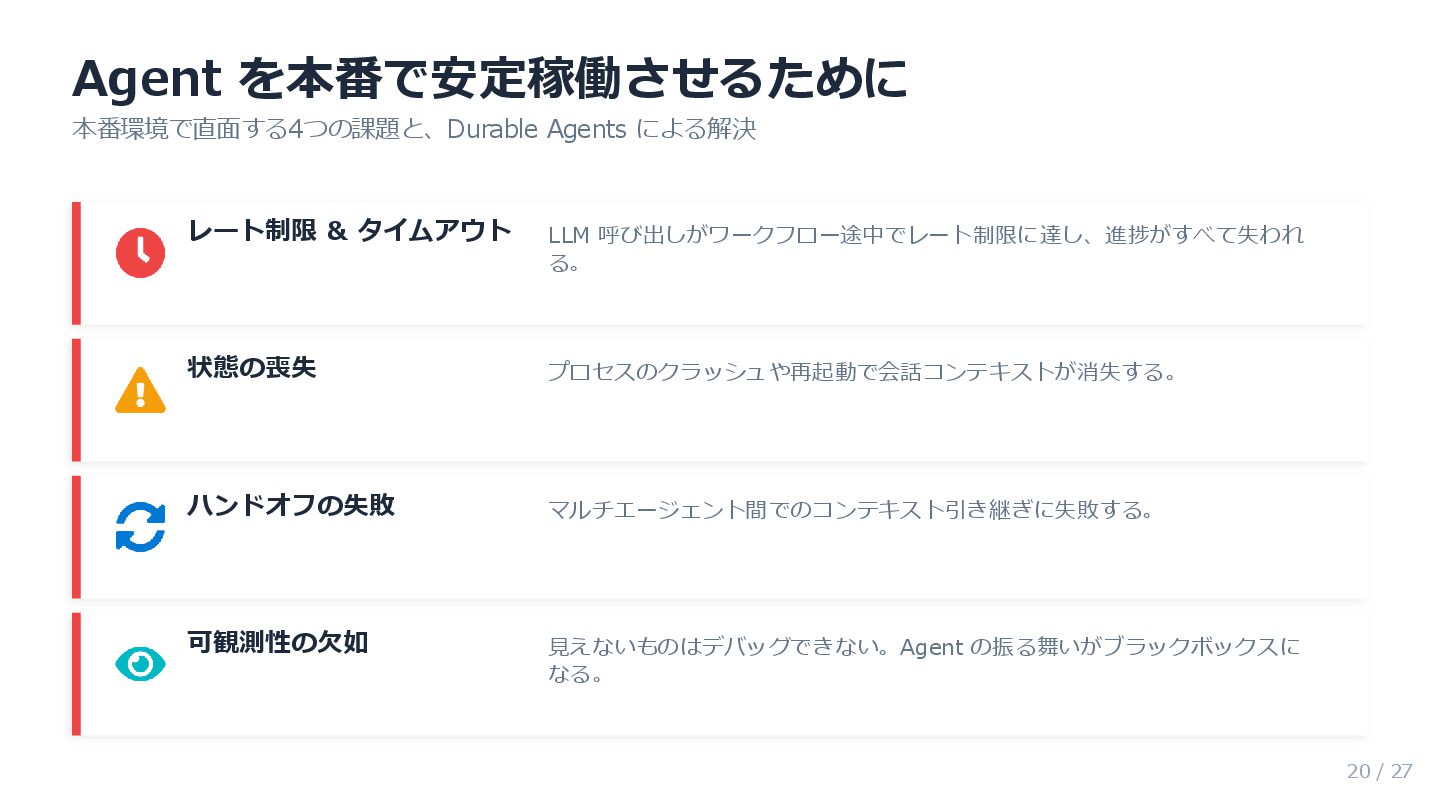
Task: Click the text about マルチエージェント間 context handoff
Action: click(x=851, y=510)
